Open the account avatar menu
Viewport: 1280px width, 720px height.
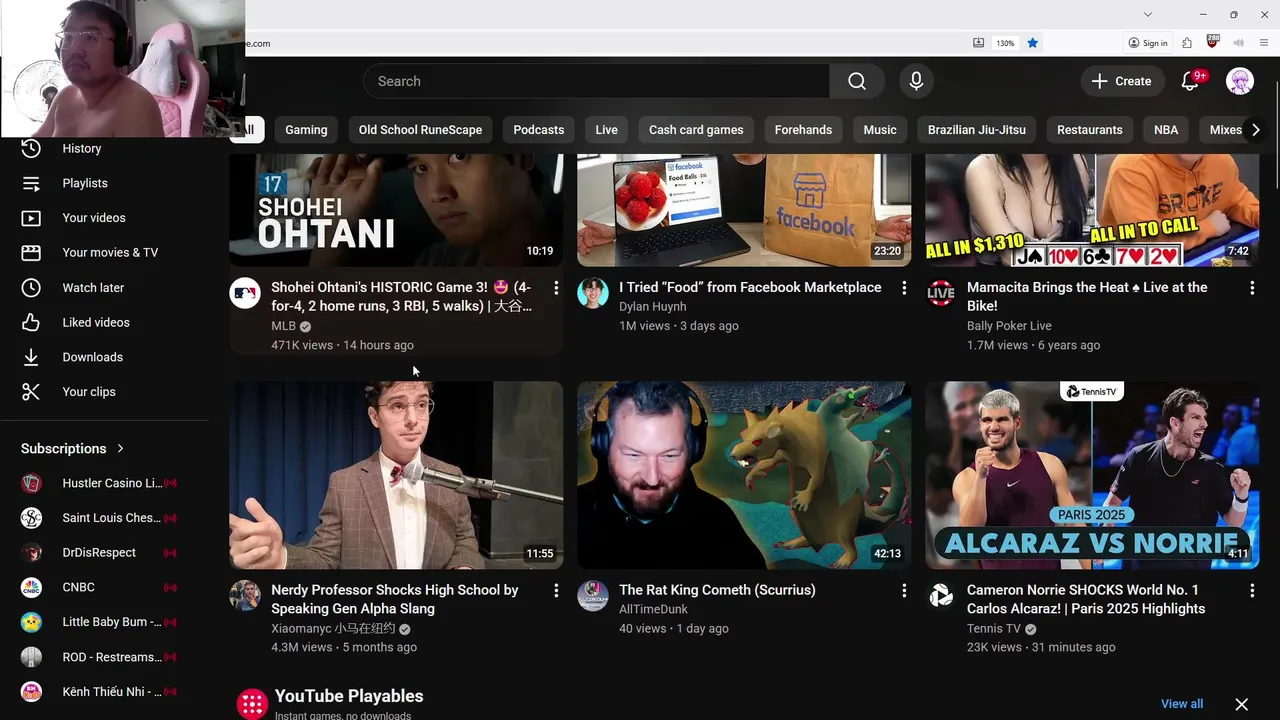click(x=1240, y=81)
